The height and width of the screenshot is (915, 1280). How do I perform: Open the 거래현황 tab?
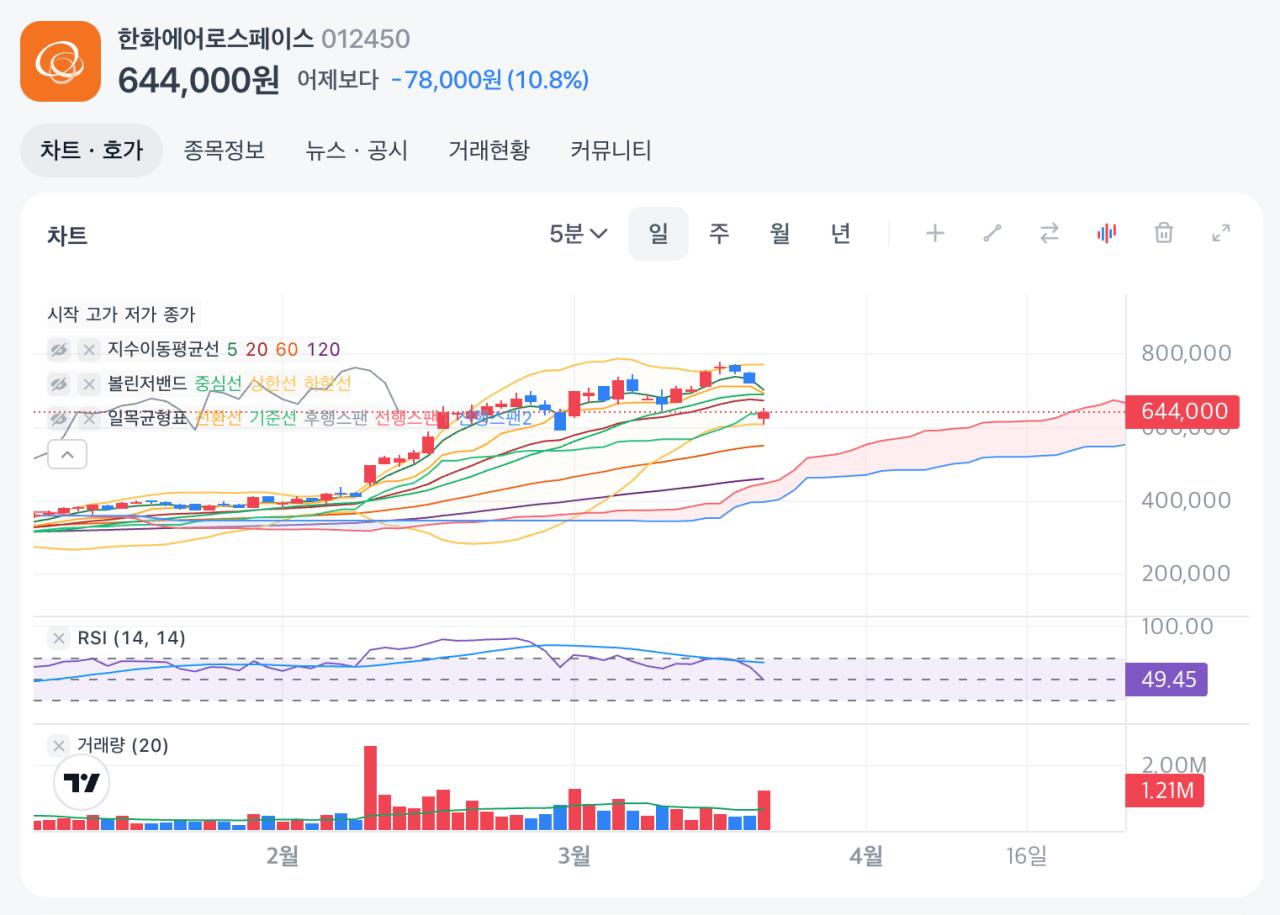(x=489, y=151)
